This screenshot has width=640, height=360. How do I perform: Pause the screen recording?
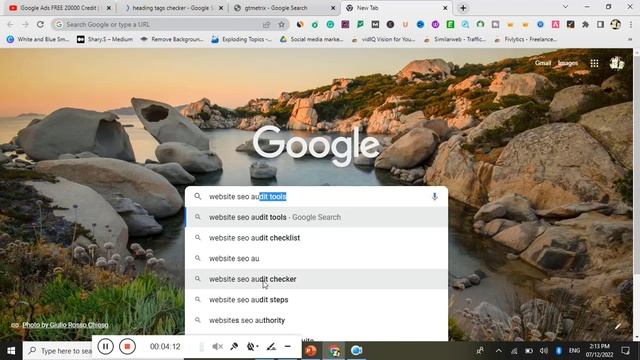(105, 347)
